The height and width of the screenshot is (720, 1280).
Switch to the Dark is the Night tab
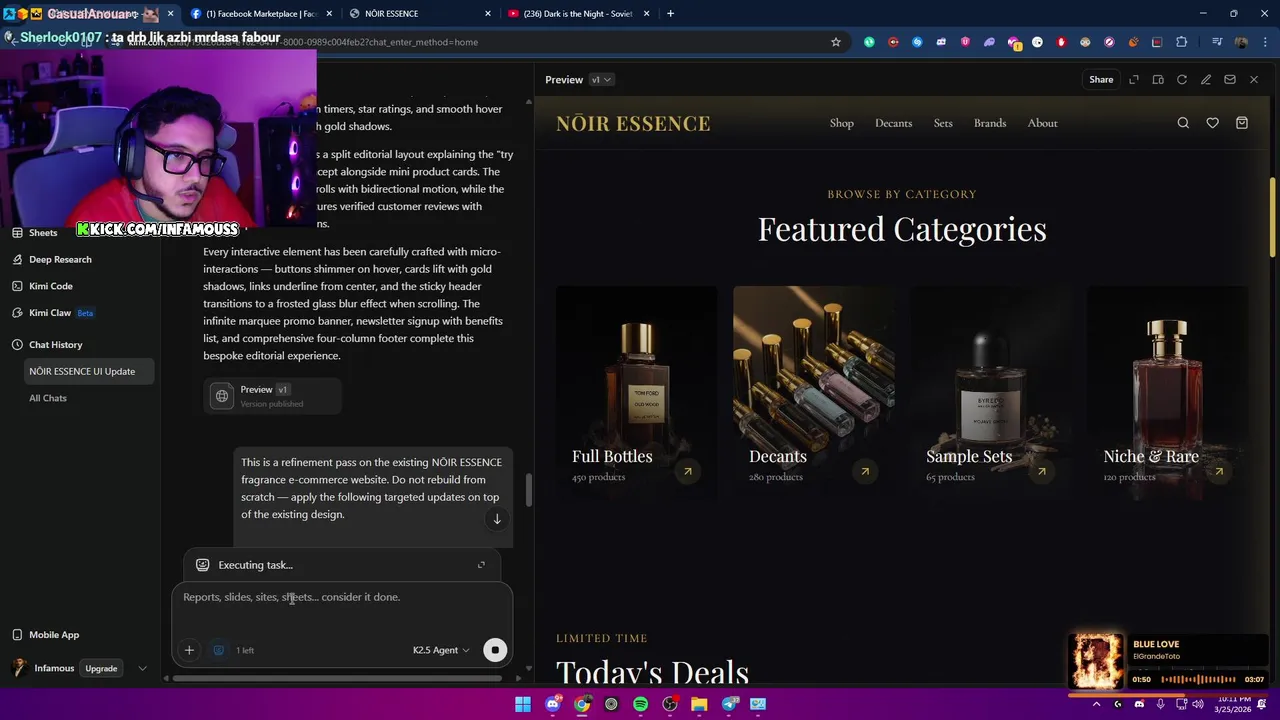point(580,14)
